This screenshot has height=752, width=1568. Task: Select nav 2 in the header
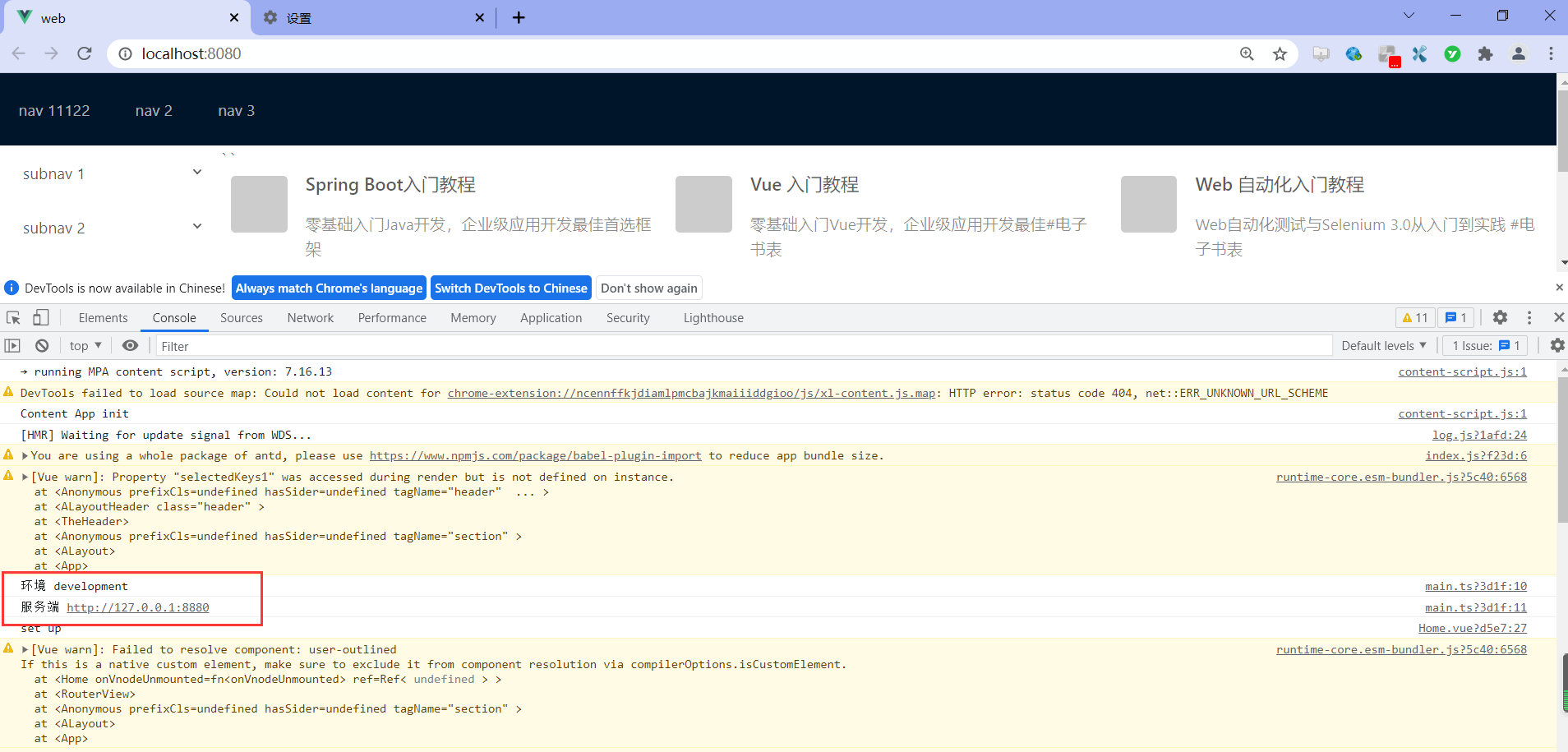pyautogui.click(x=154, y=110)
